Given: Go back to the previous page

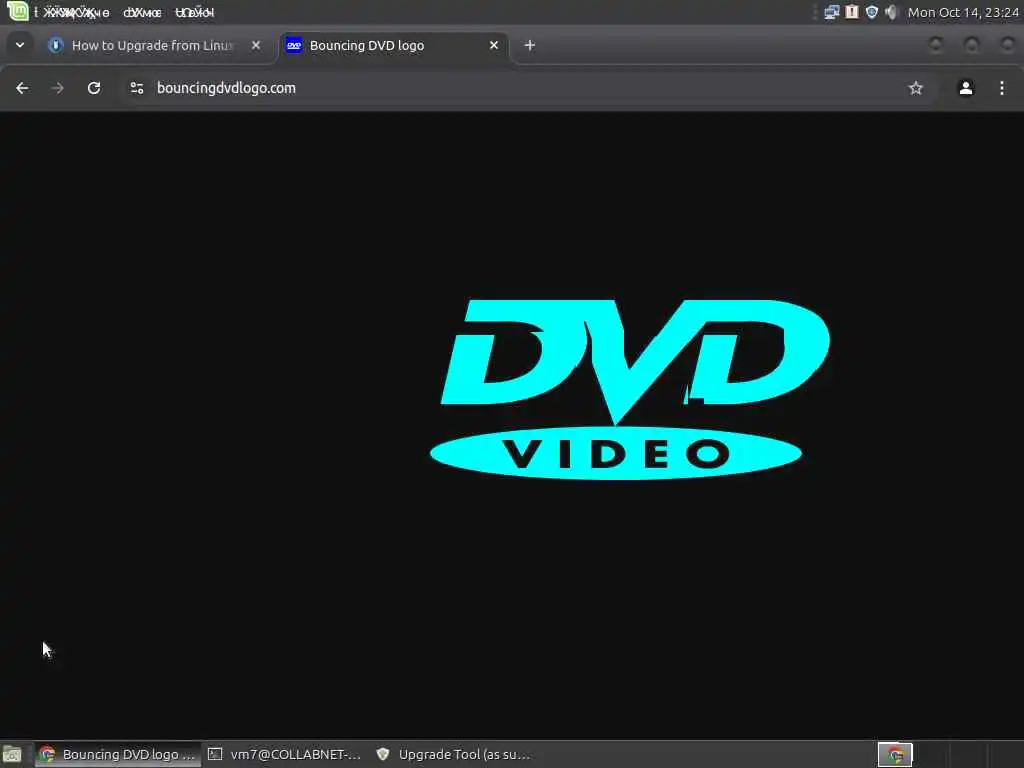Looking at the screenshot, I should pos(22,88).
